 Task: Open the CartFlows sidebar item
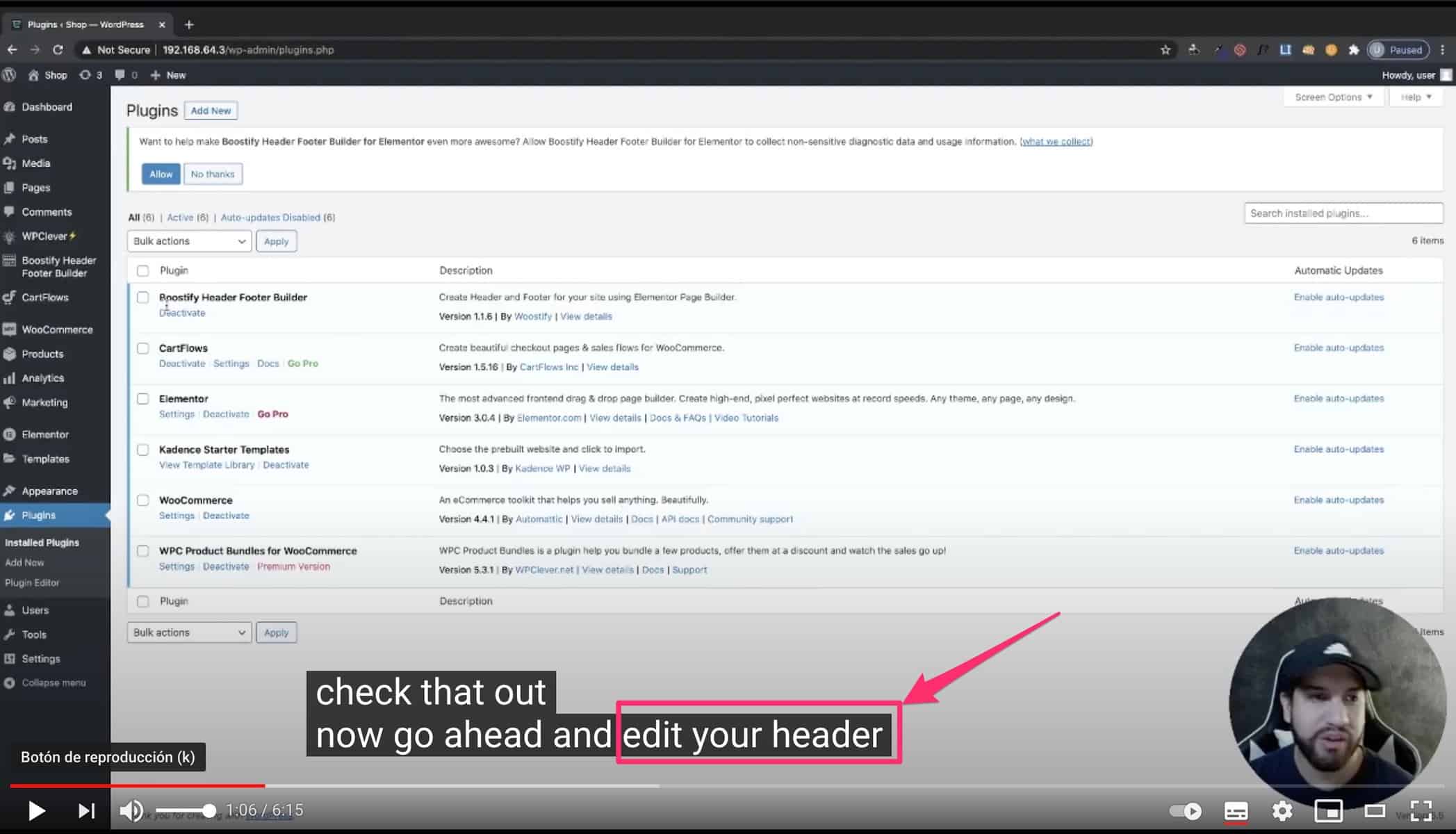44,297
